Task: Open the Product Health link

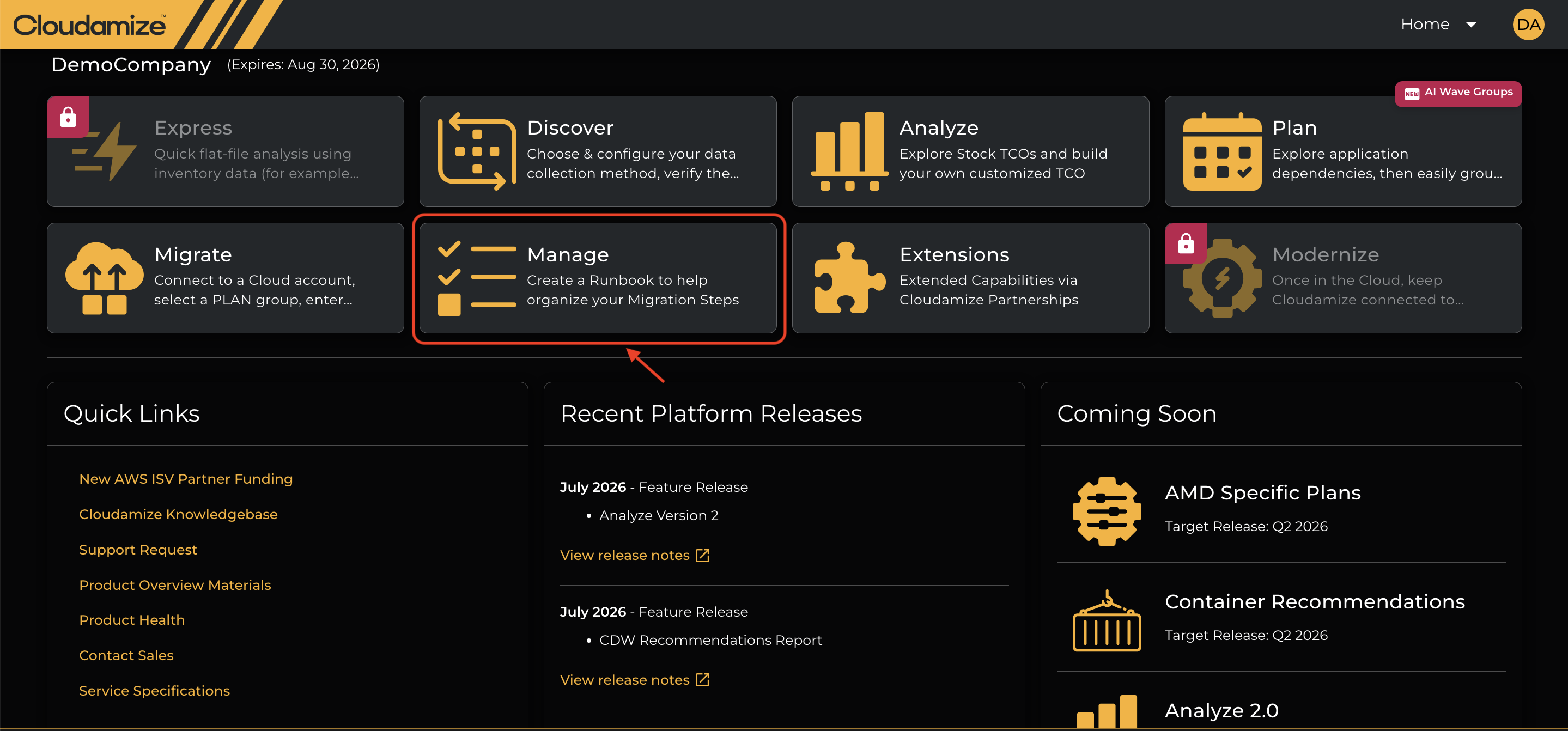Action: tap(132, 620)
